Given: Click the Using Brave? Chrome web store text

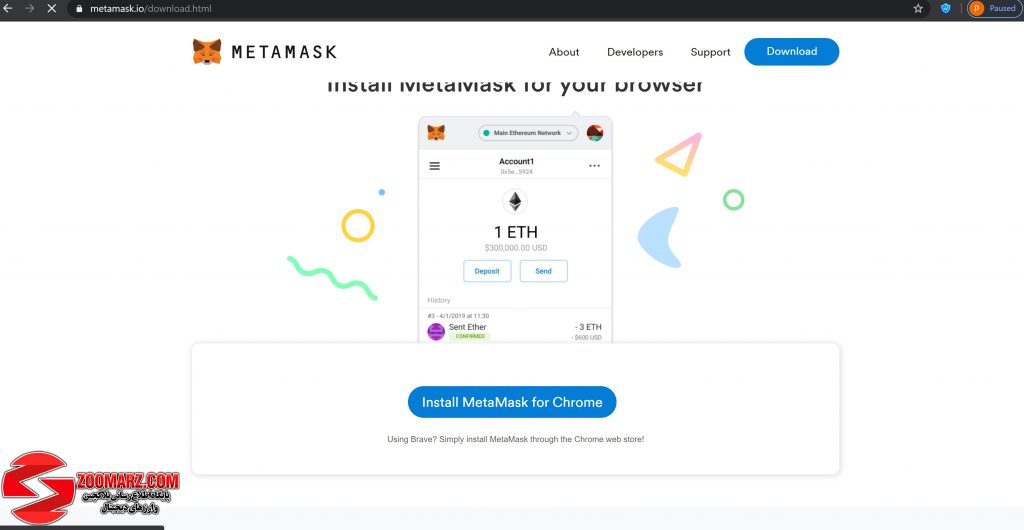Looking at the screenshot, I should pyautogui.click(x=516, y=439).
